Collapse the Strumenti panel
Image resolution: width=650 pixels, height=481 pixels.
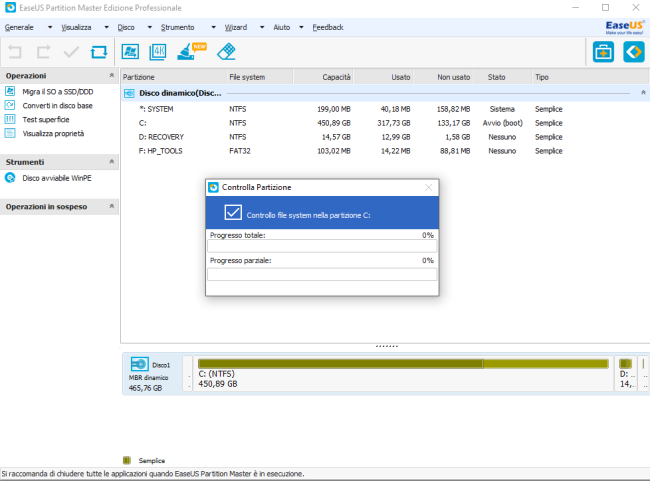pyautogui.click(x=112, y=162)
